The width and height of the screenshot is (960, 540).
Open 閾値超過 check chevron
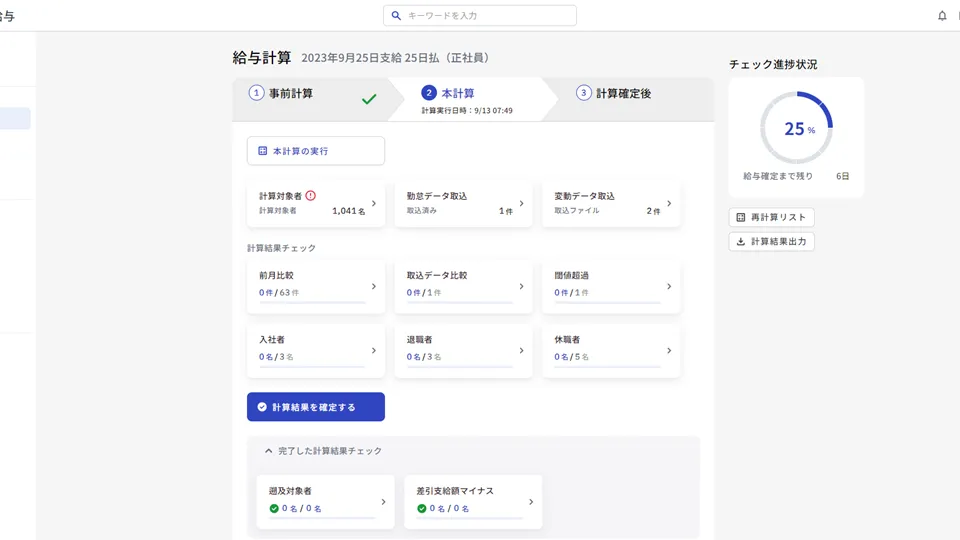tap(669, 286)
